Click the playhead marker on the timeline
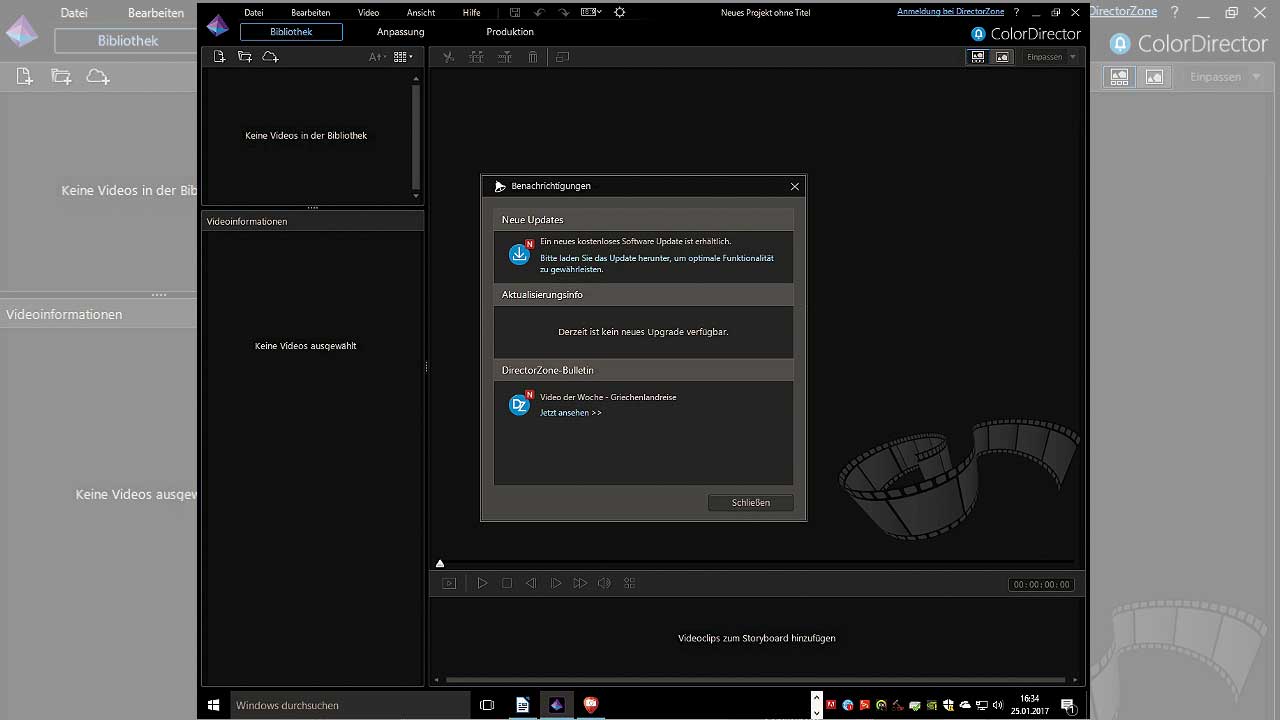 point(440,564)
